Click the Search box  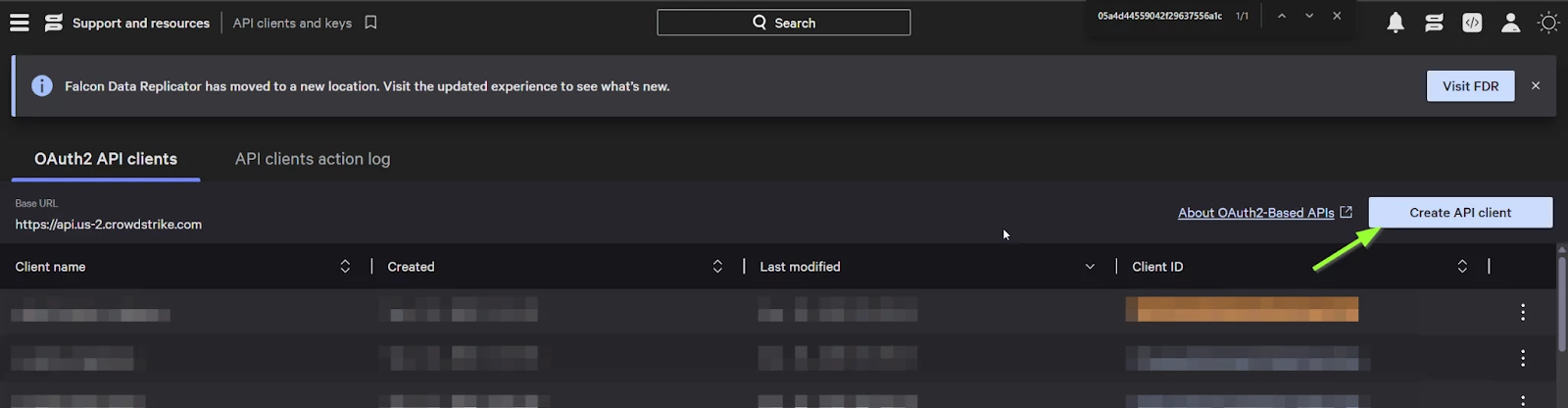coord(783,23)
